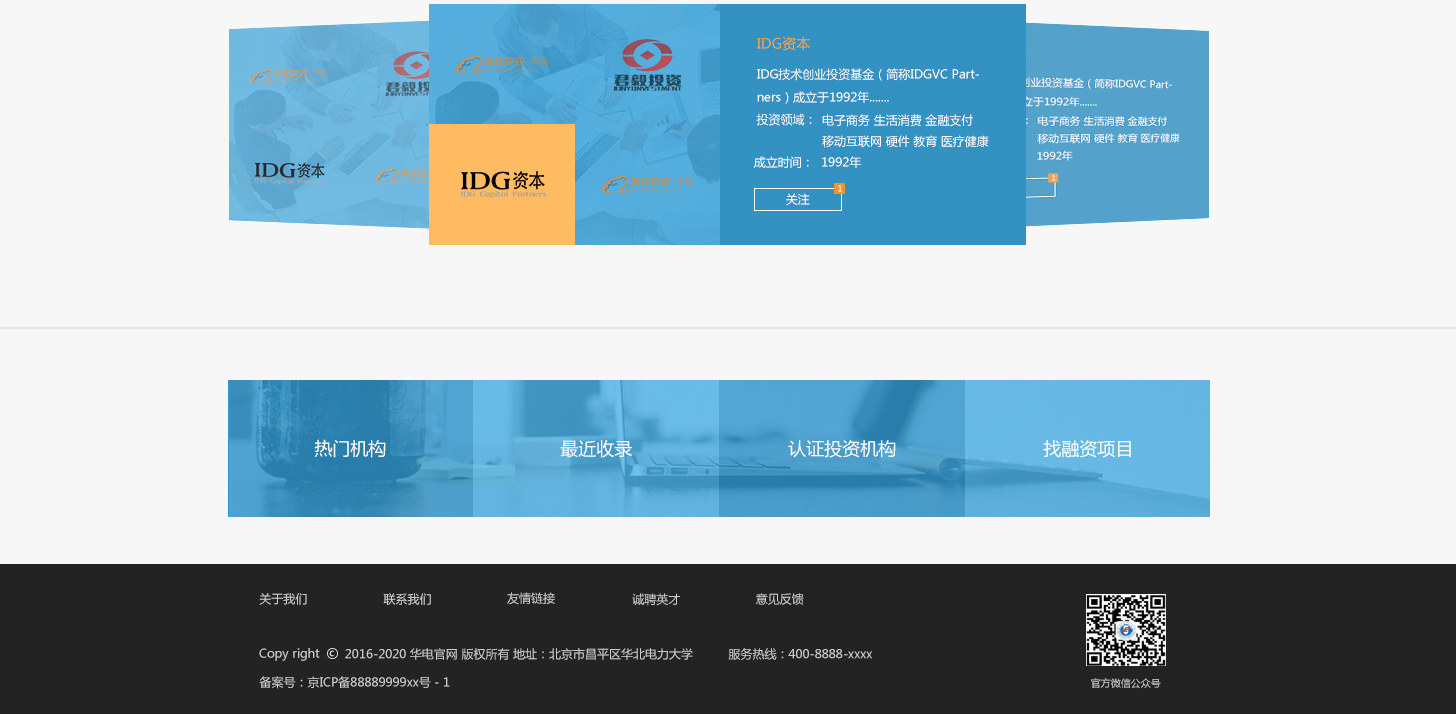Open the IDG资本 orange title link

[x=783, y=44]
